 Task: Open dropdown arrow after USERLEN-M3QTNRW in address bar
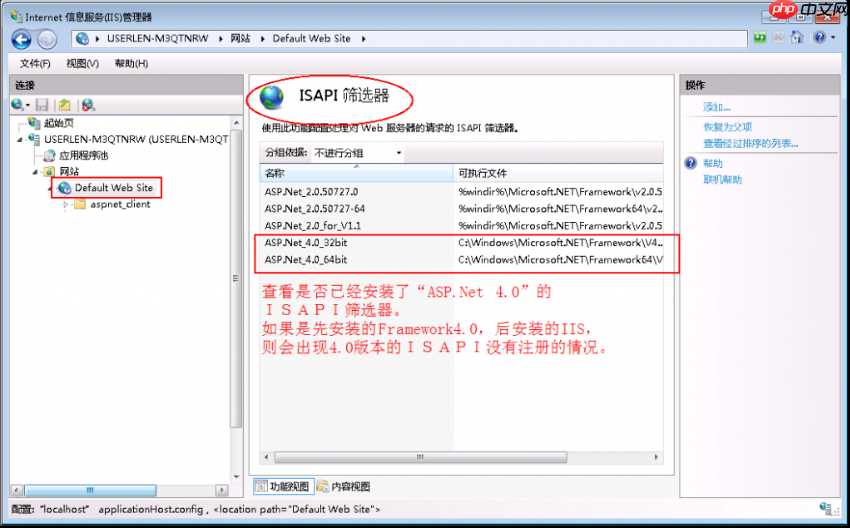pos(221,38)
